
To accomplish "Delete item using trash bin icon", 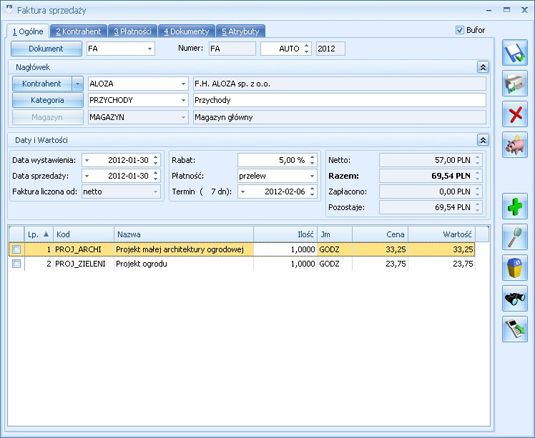I will pos(515,268).
